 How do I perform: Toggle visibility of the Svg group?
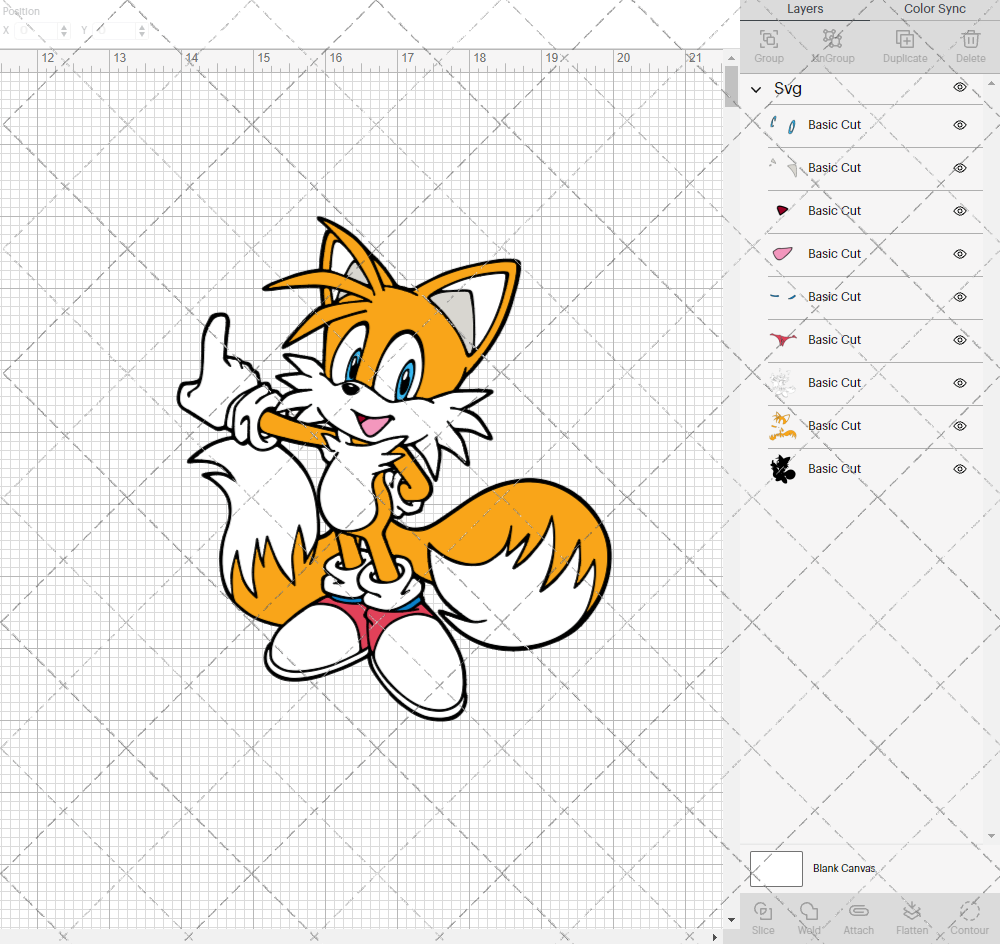(960, 87)
